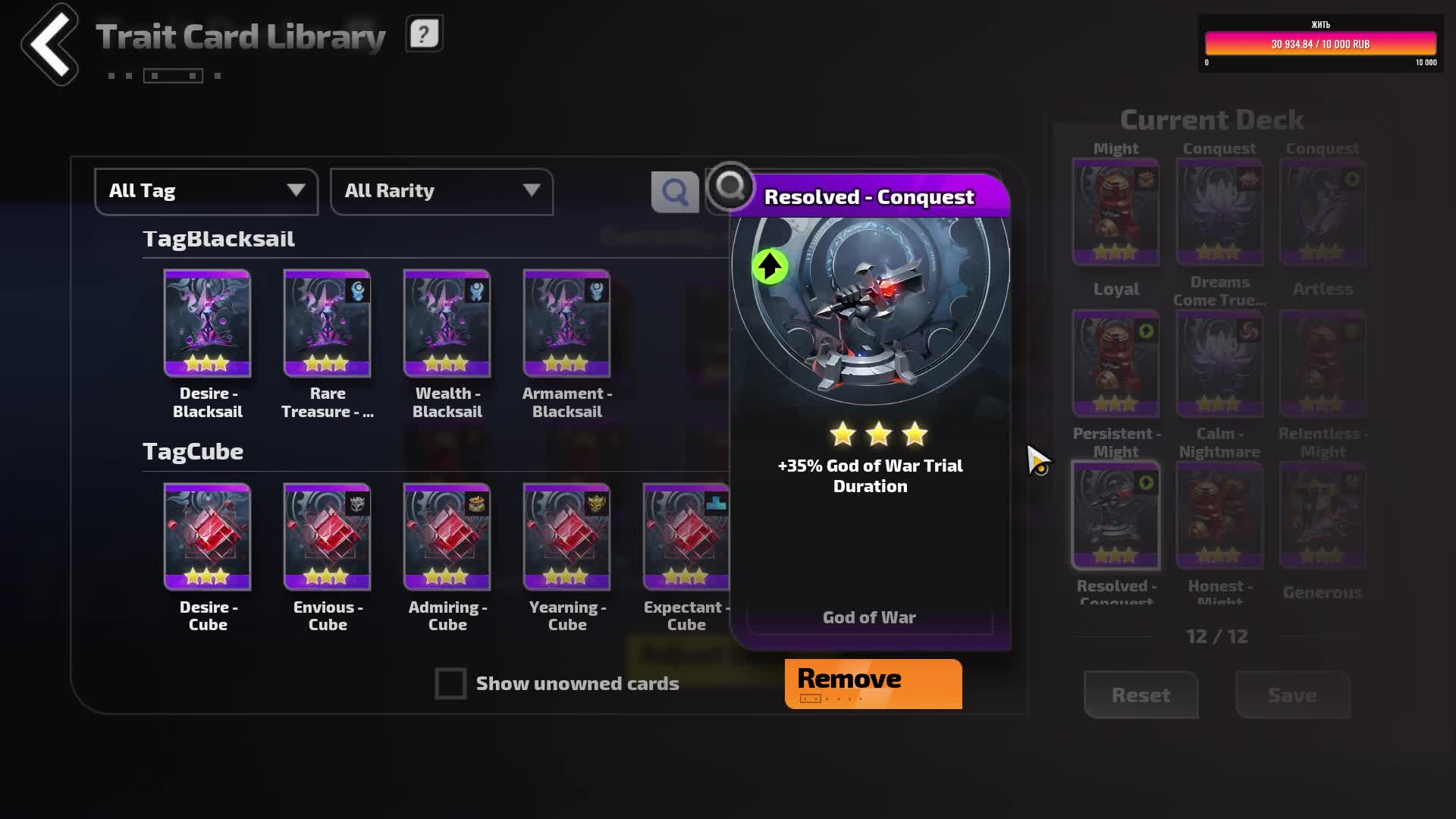Viewport: 1456px width, 819px height.
Task: Save the current deck
Action: pos(1292,695)
